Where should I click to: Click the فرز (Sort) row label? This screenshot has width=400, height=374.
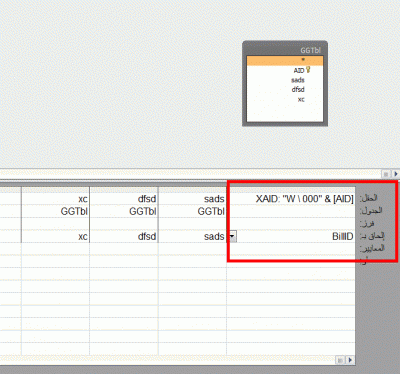click(367, 224)
